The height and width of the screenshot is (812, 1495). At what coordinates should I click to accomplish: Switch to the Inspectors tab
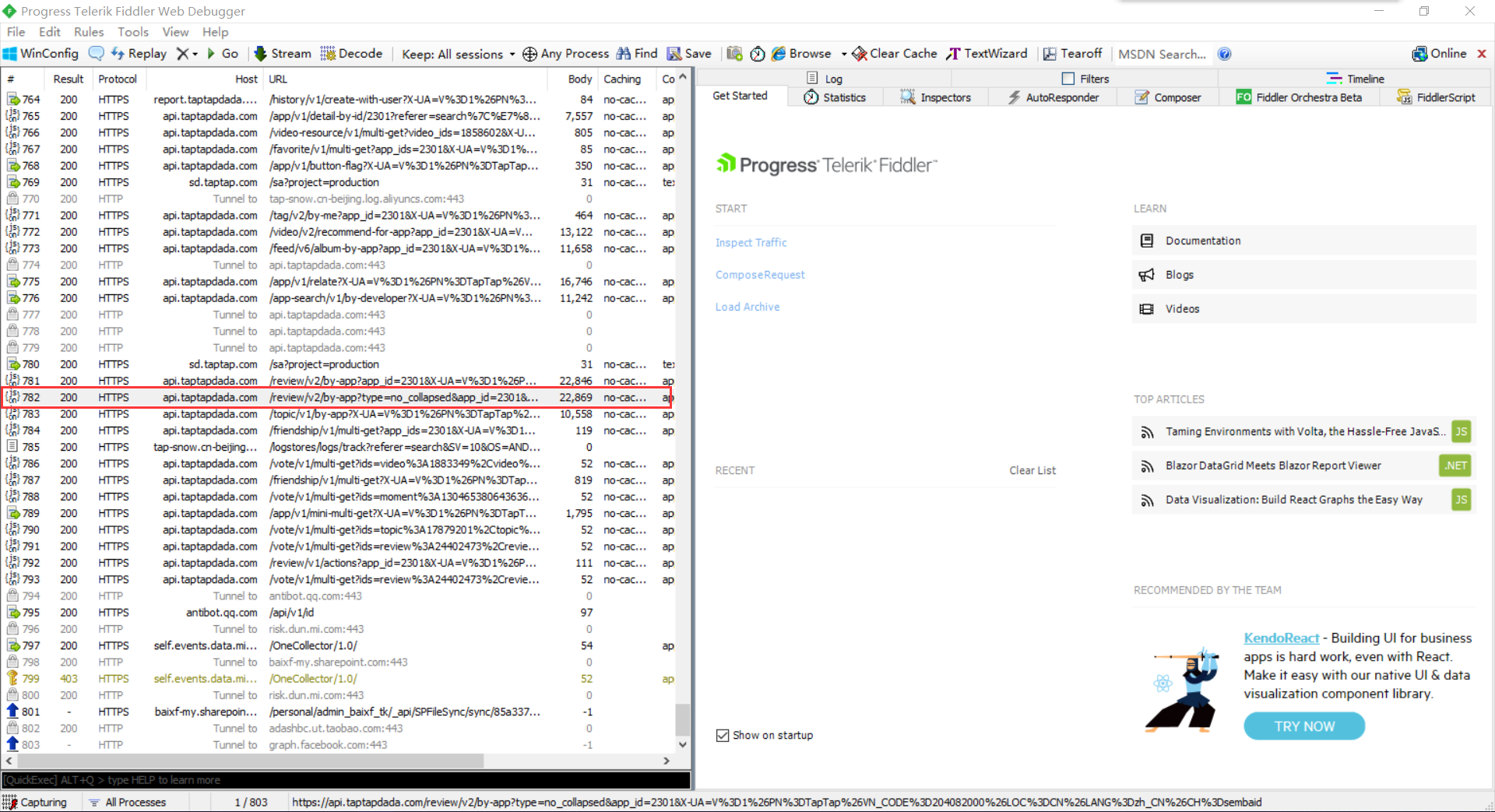click(x=936, y=97)
